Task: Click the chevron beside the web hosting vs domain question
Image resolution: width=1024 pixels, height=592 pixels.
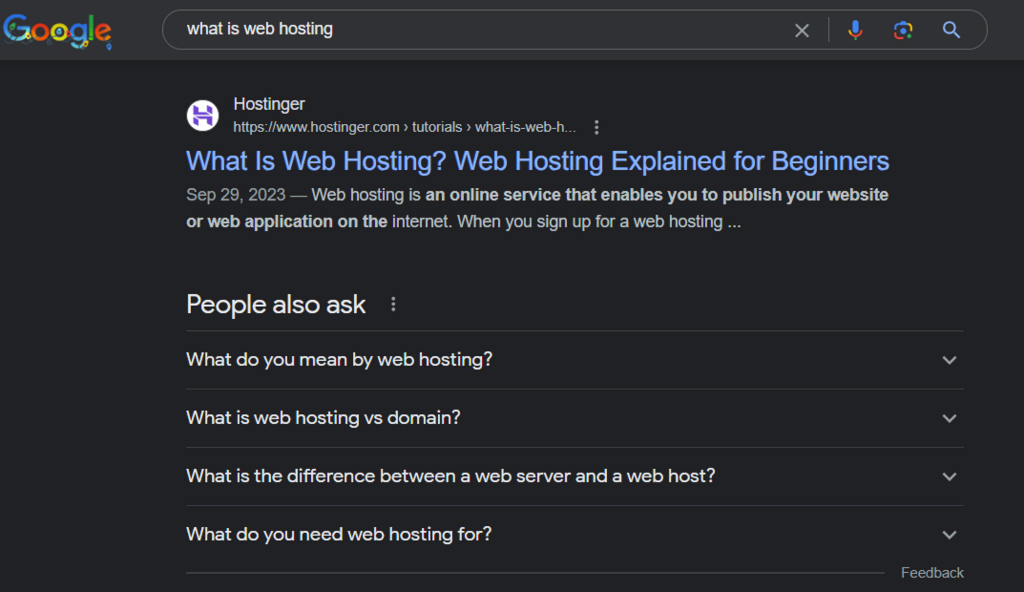Action: pyautogui.click(x=950, y=418)
